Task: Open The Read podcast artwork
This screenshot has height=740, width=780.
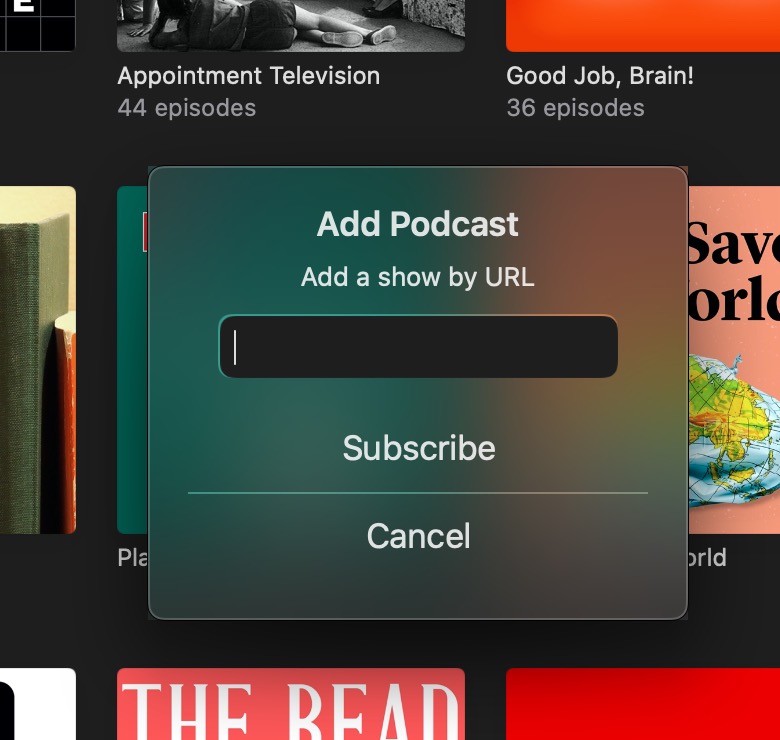Action: coord(290,704)
